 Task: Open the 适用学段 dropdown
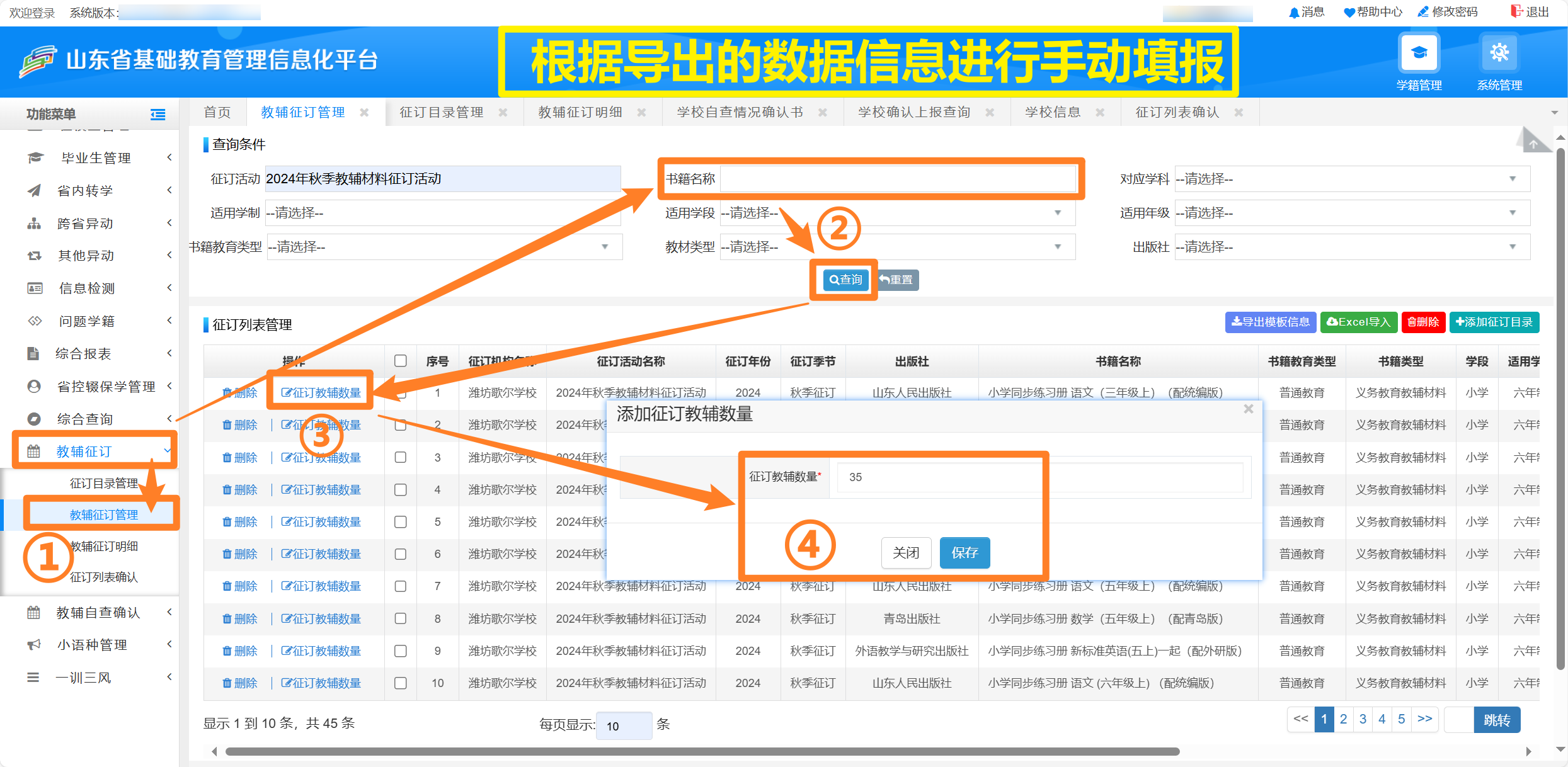(897, 213)
